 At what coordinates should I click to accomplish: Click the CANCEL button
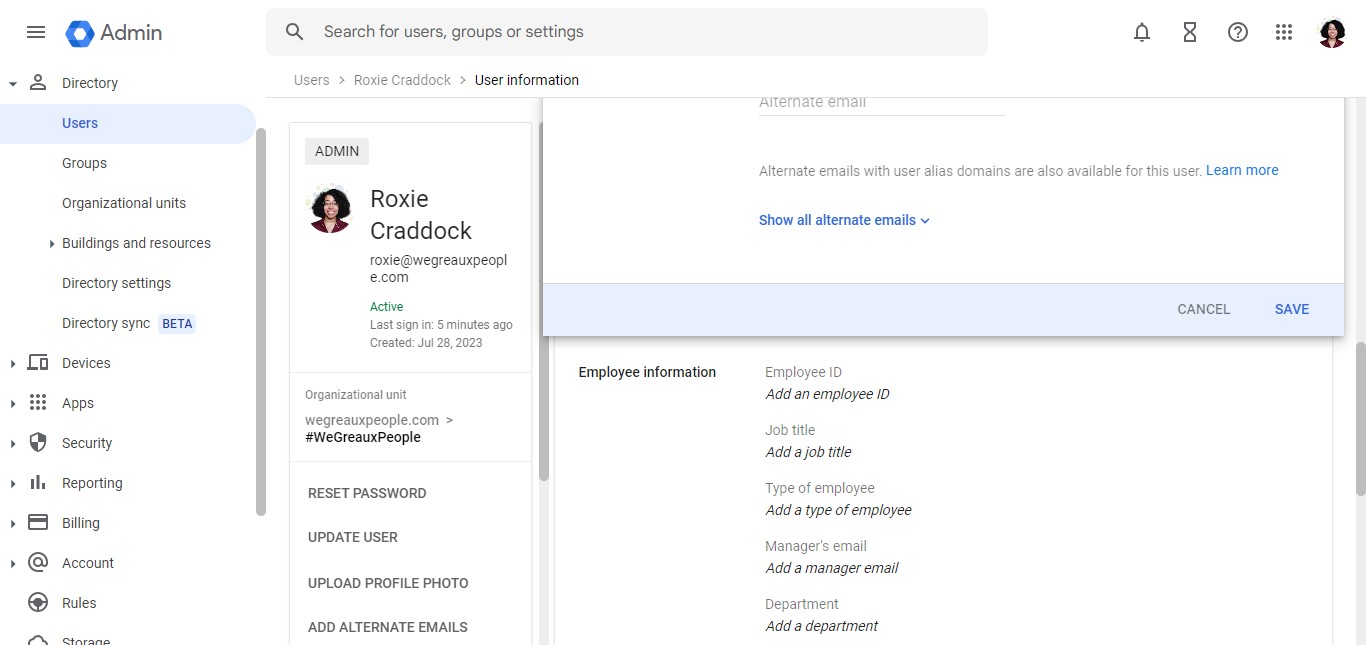click(1203, 309)
